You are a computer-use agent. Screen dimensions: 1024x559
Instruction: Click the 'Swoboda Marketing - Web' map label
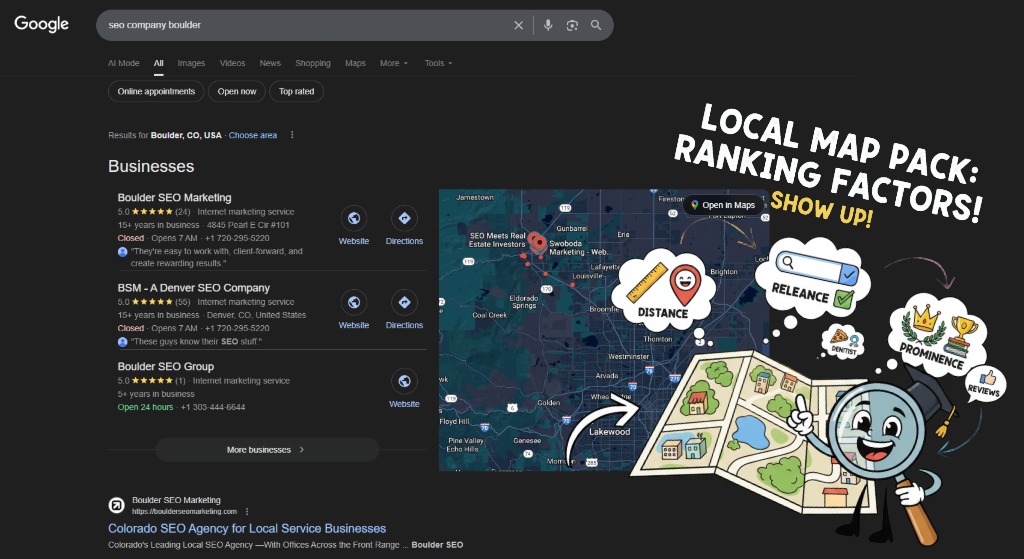click(x=580, y=248)
